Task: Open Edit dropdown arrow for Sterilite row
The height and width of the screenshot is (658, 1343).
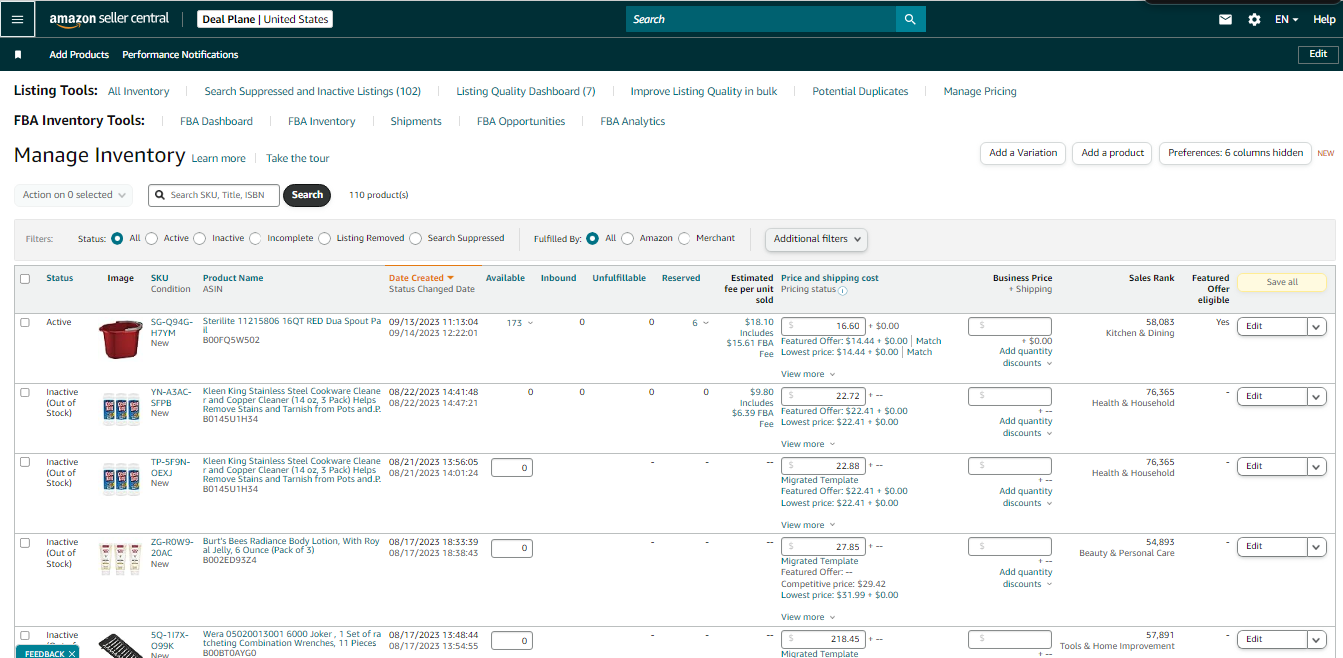Action: [1317, 326]
